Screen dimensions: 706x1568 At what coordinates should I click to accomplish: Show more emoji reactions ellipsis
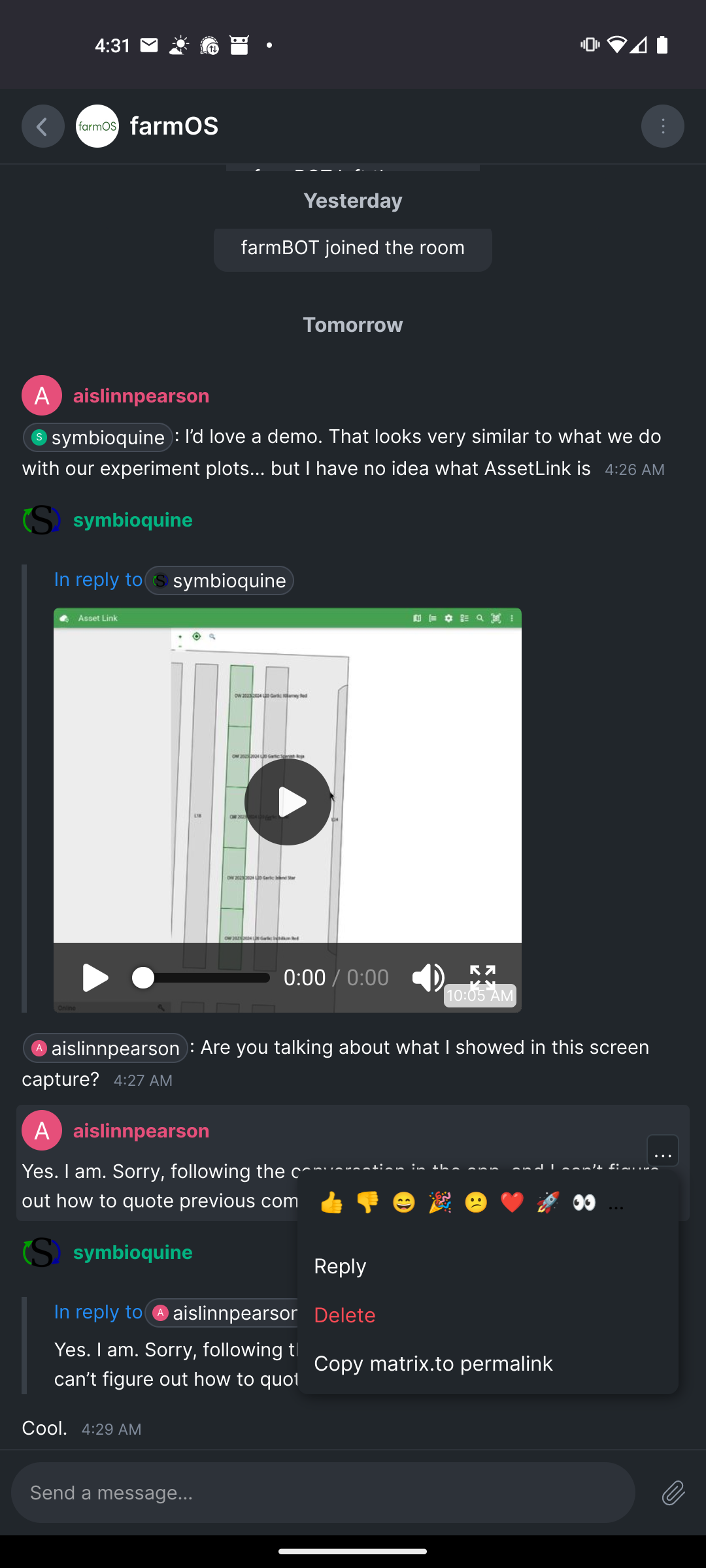point(616,1205)
